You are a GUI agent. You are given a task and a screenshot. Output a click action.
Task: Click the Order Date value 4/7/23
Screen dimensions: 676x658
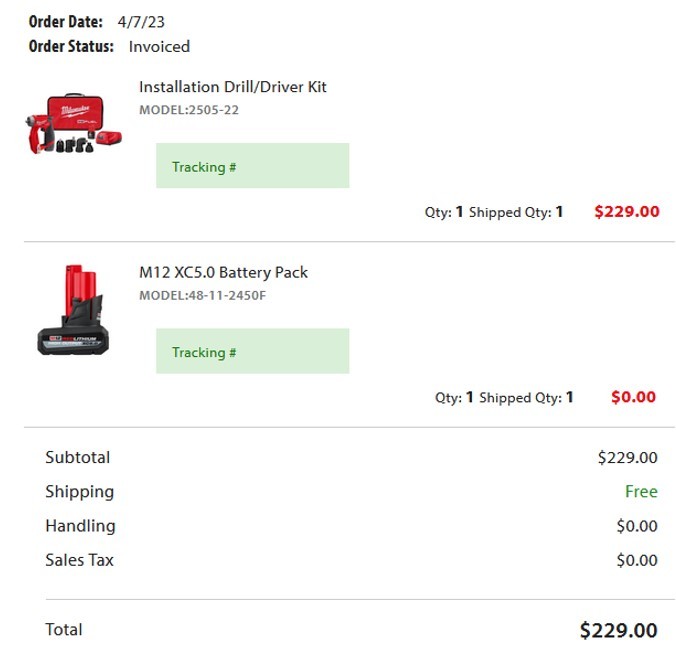tap(141, 22)
